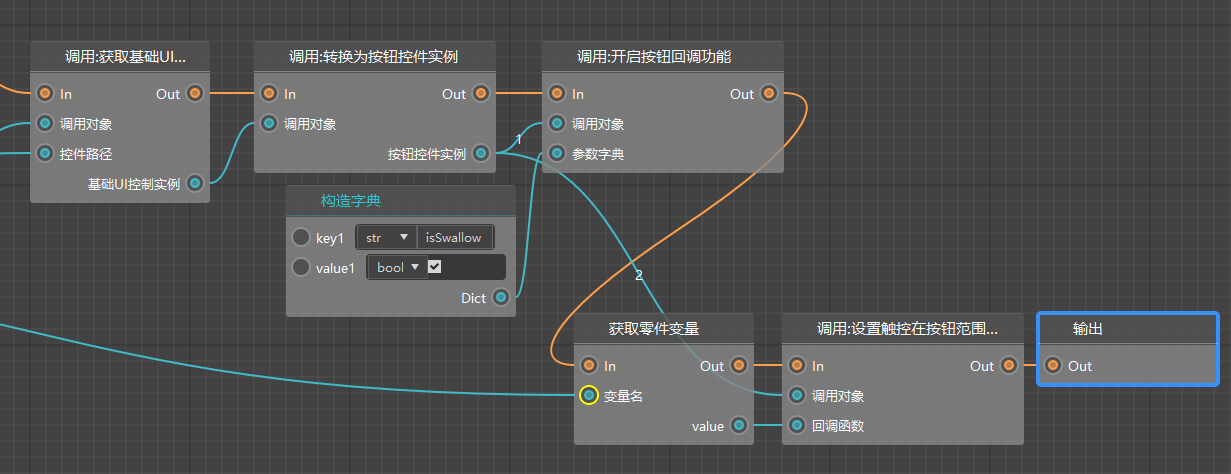
Task: Click the 控件路径 input port
Action: pyautogui.click(x=45, y=154)
